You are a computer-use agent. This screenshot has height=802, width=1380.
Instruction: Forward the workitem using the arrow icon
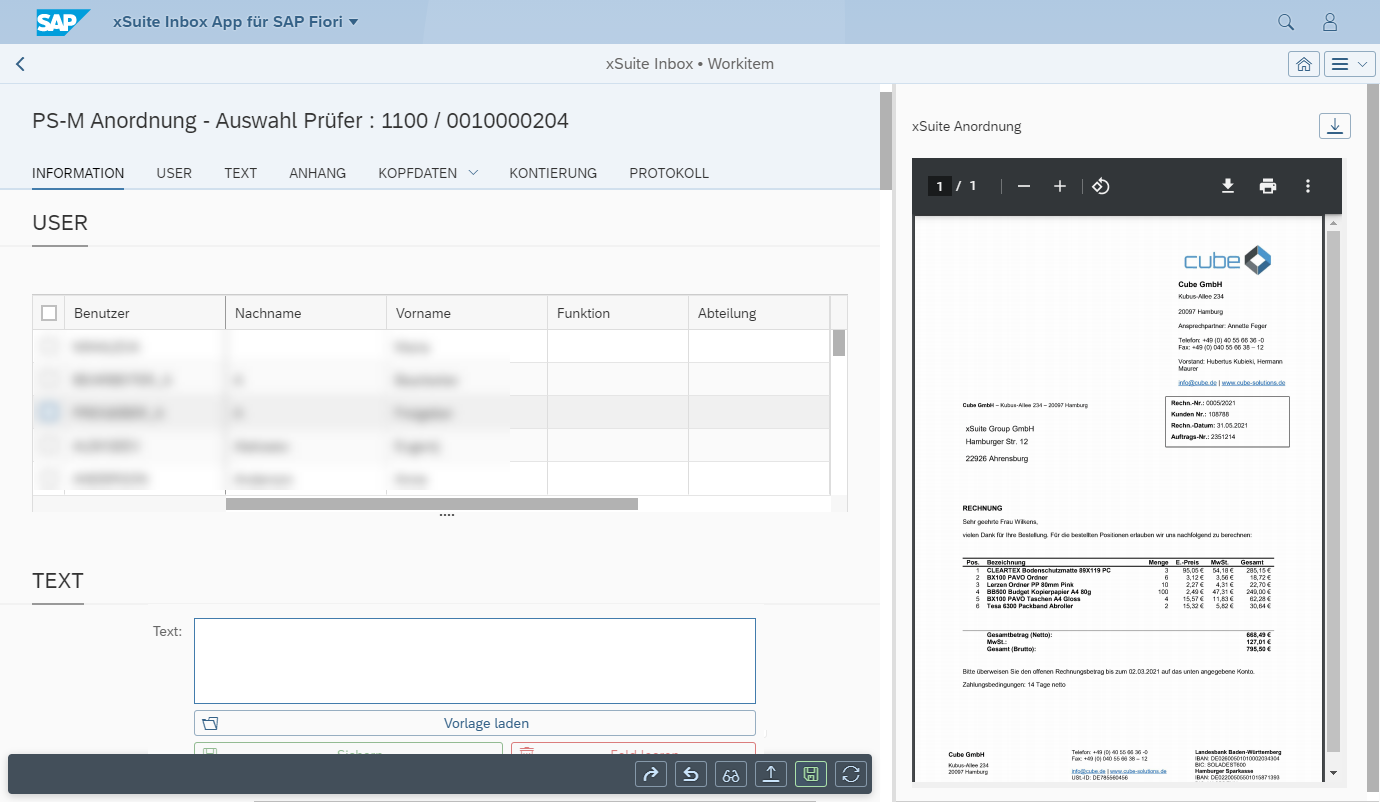point(651,774)
